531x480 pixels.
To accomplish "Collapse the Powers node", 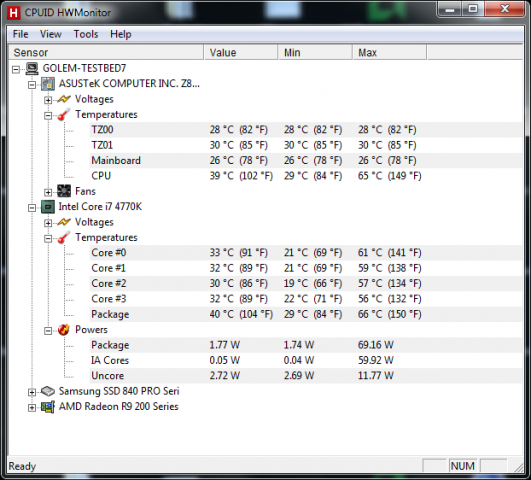I will coord(48,331).
